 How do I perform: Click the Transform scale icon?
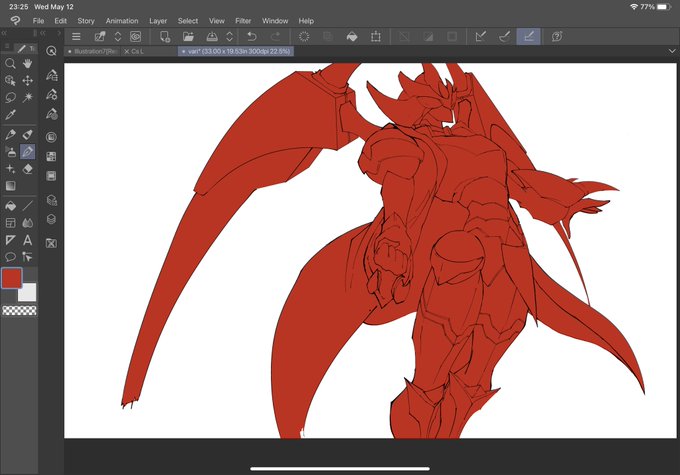pos(376,36)
